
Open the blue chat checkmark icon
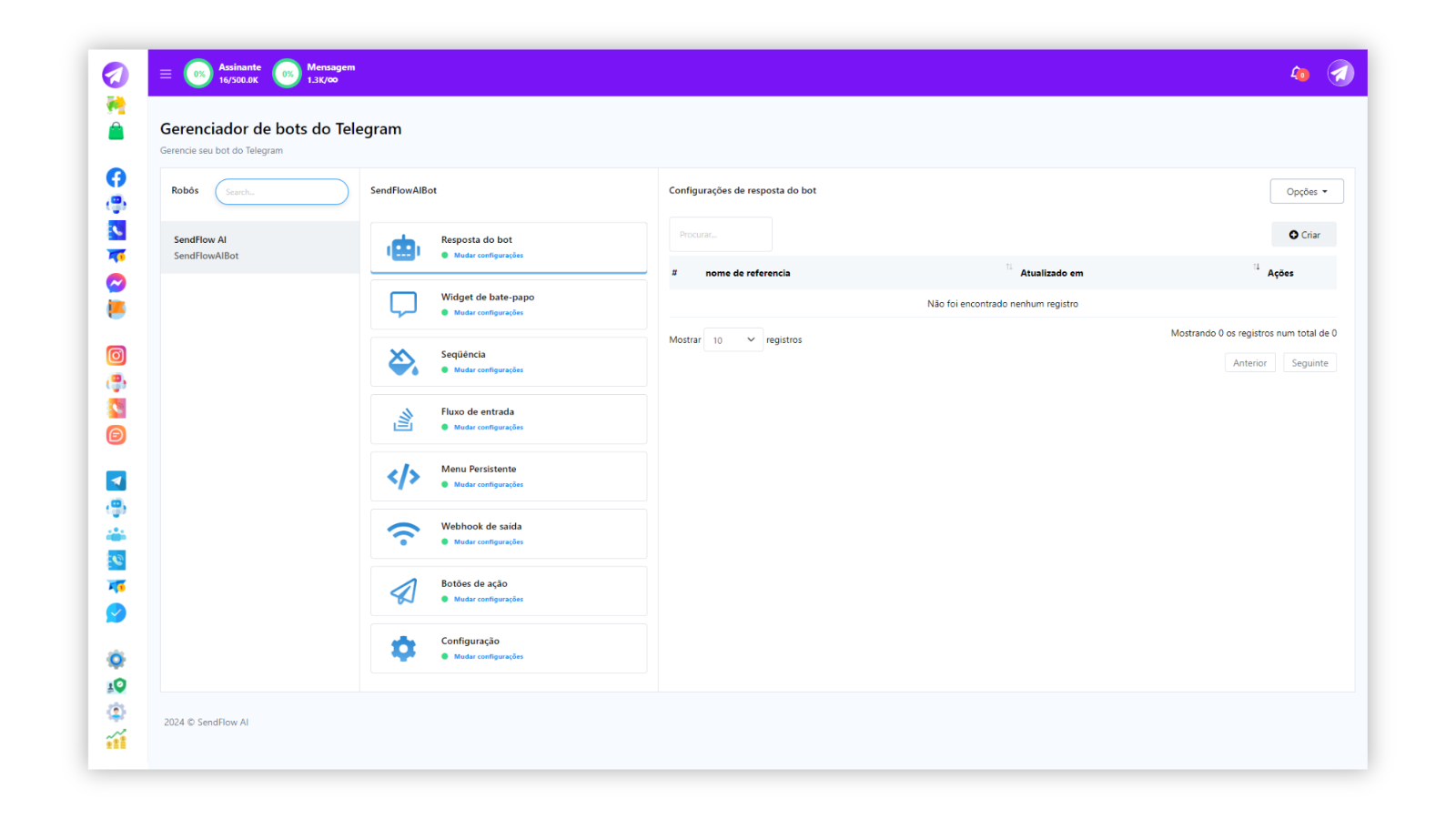pos(116,613)
